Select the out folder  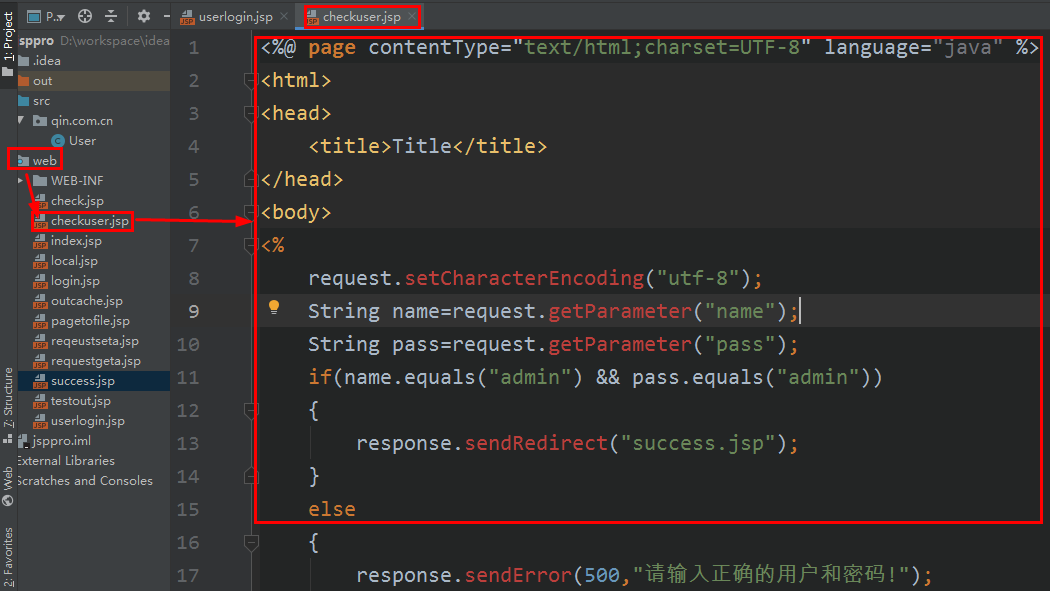coord(42,81)
